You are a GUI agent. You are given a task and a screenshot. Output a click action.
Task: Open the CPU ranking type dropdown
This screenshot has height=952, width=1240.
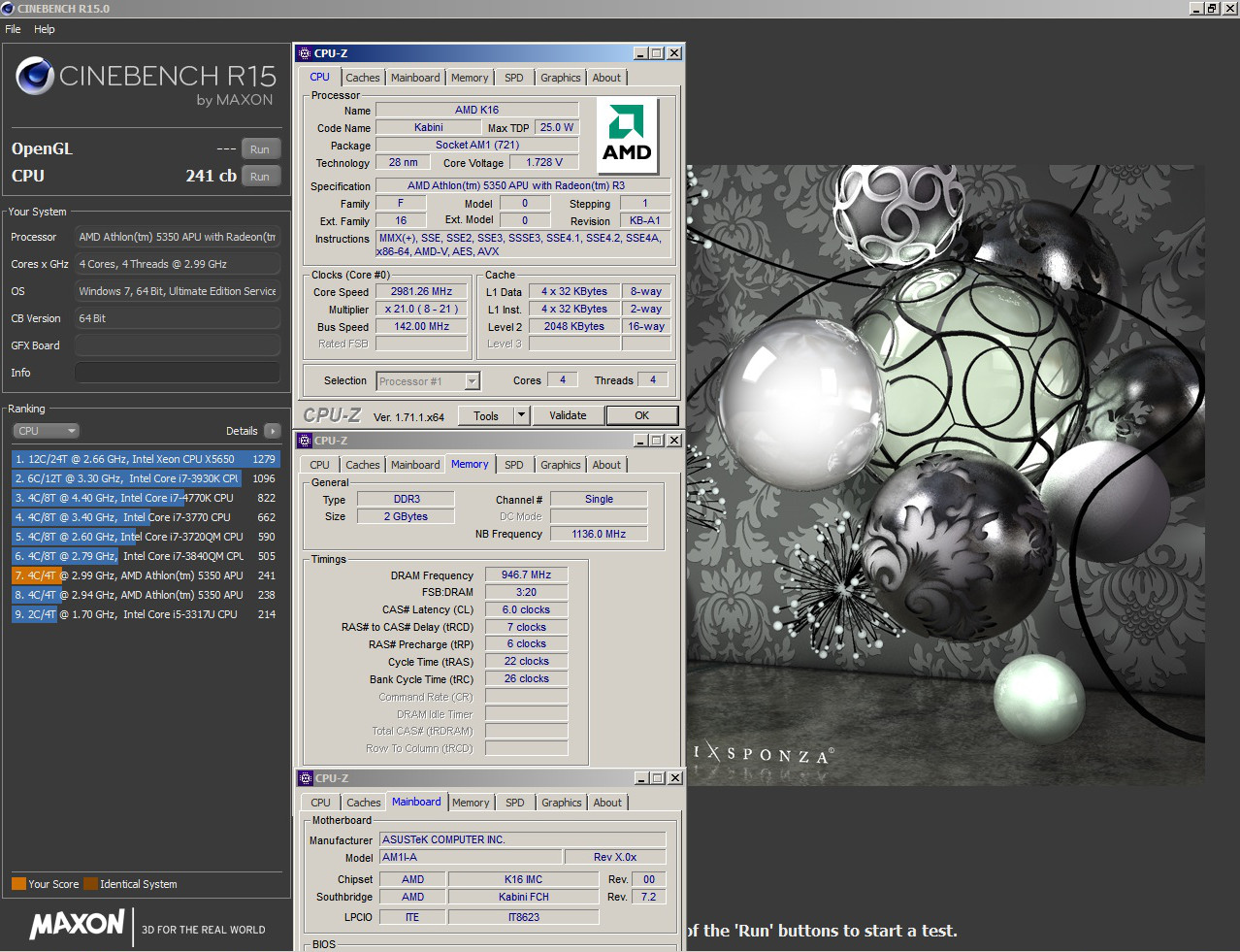click(x=46, y=431)
